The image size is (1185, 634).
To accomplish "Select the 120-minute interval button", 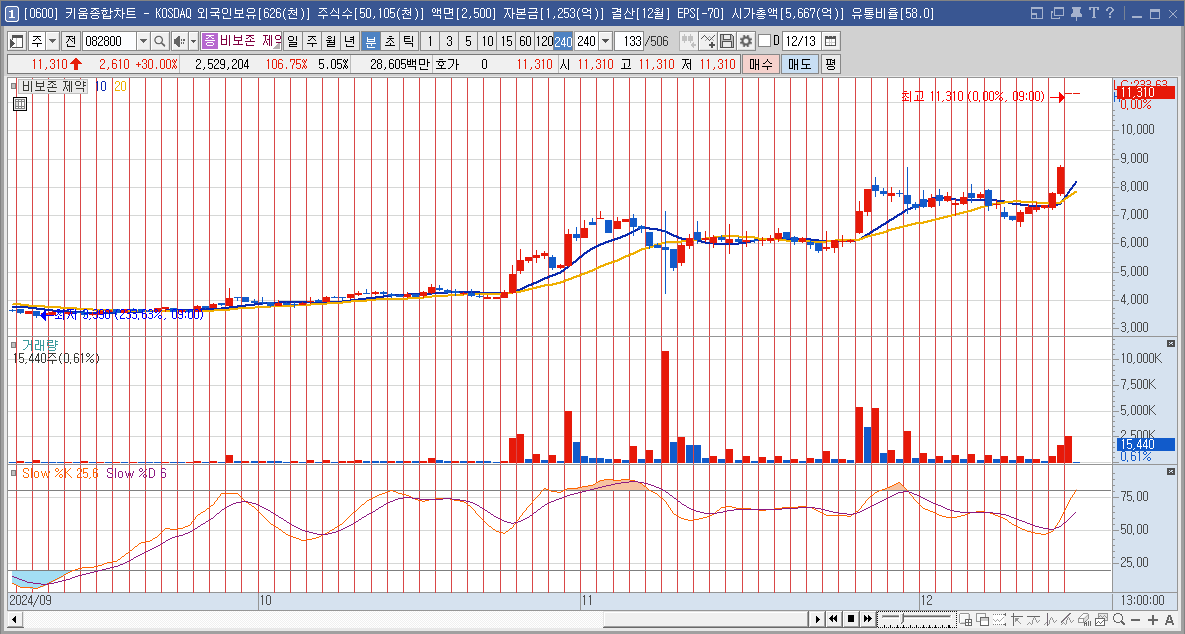I will [x=544, y=42].
